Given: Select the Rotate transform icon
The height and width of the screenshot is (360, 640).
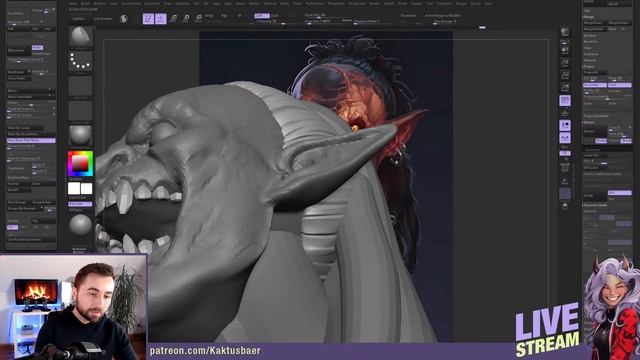Looking at the screenshot, I should tap(198, 19).
